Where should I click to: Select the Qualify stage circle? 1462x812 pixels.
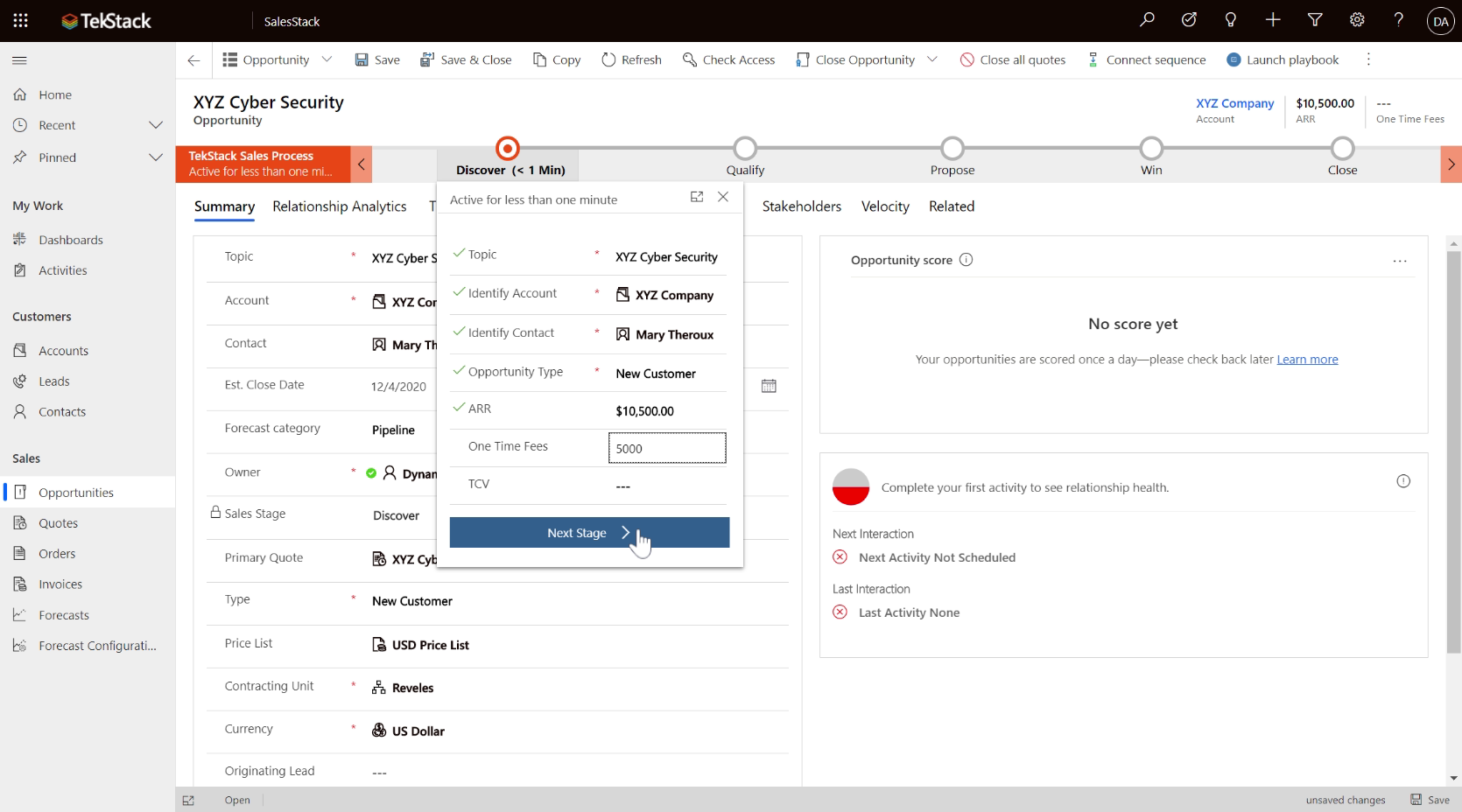[x=745, y=148]
